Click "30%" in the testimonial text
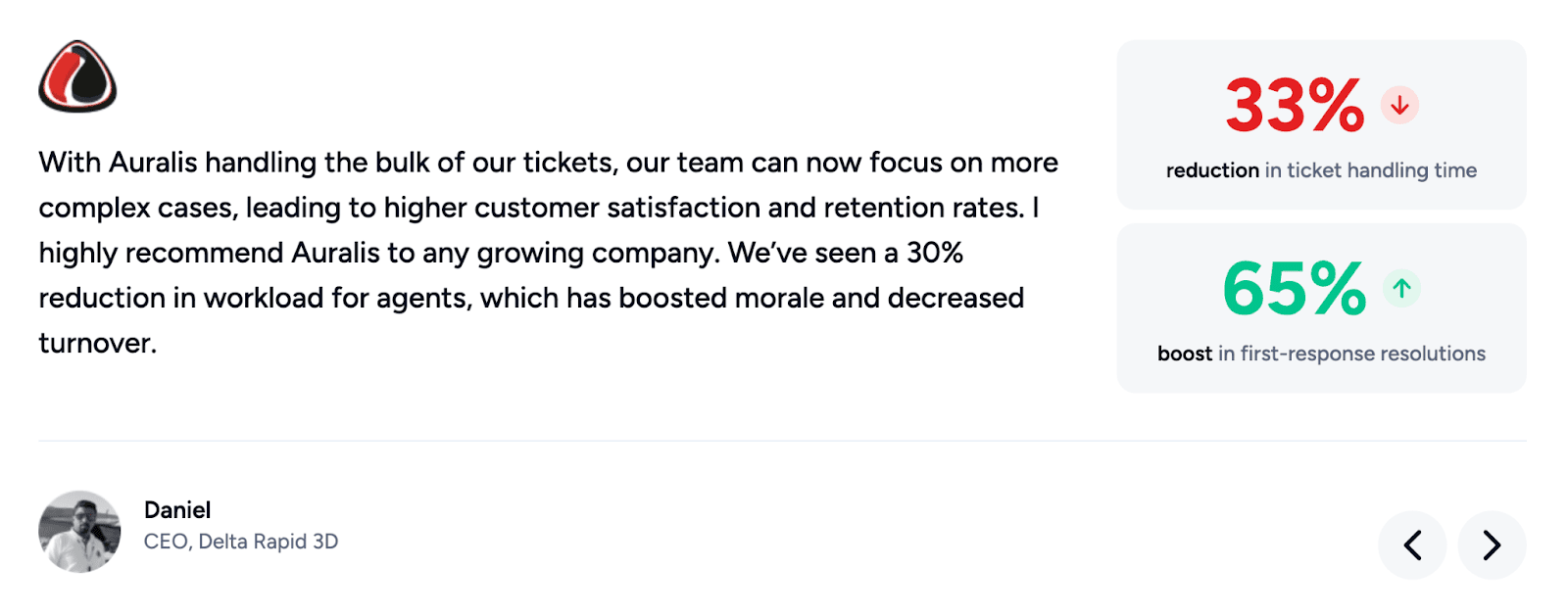Screen dimensions: 1568x616 coord(935,253)
